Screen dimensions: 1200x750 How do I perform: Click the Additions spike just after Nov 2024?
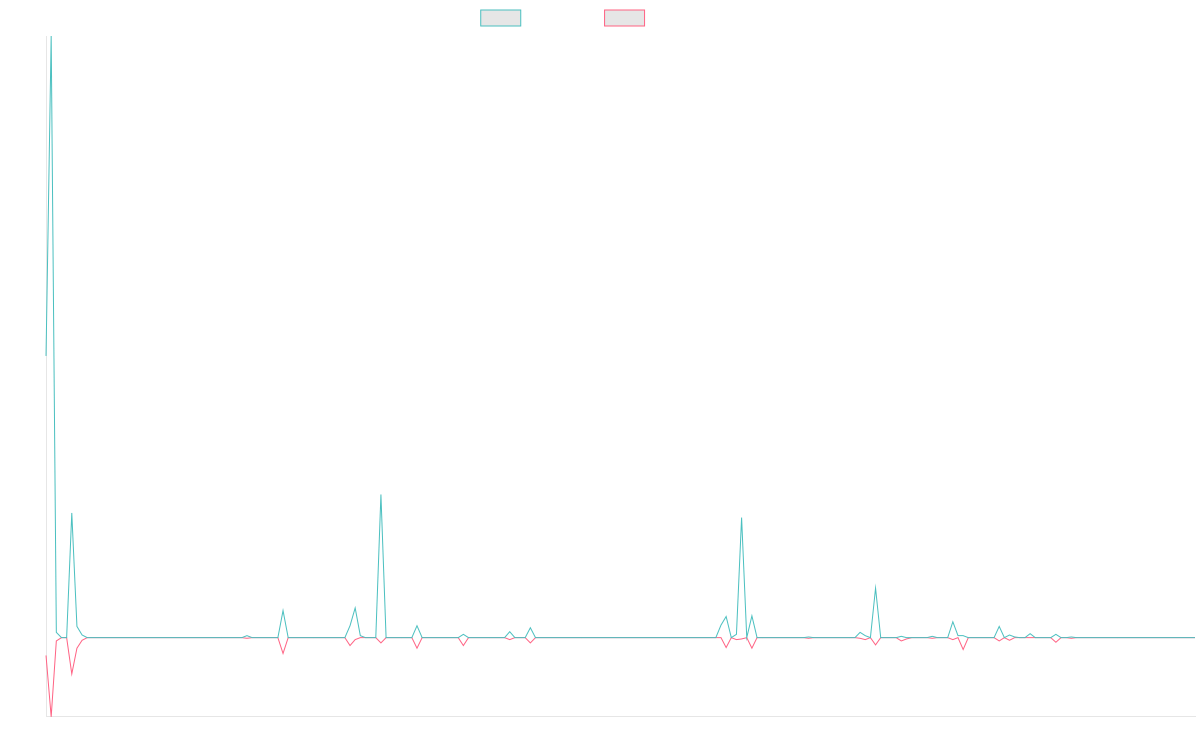(x=875, y=586)
